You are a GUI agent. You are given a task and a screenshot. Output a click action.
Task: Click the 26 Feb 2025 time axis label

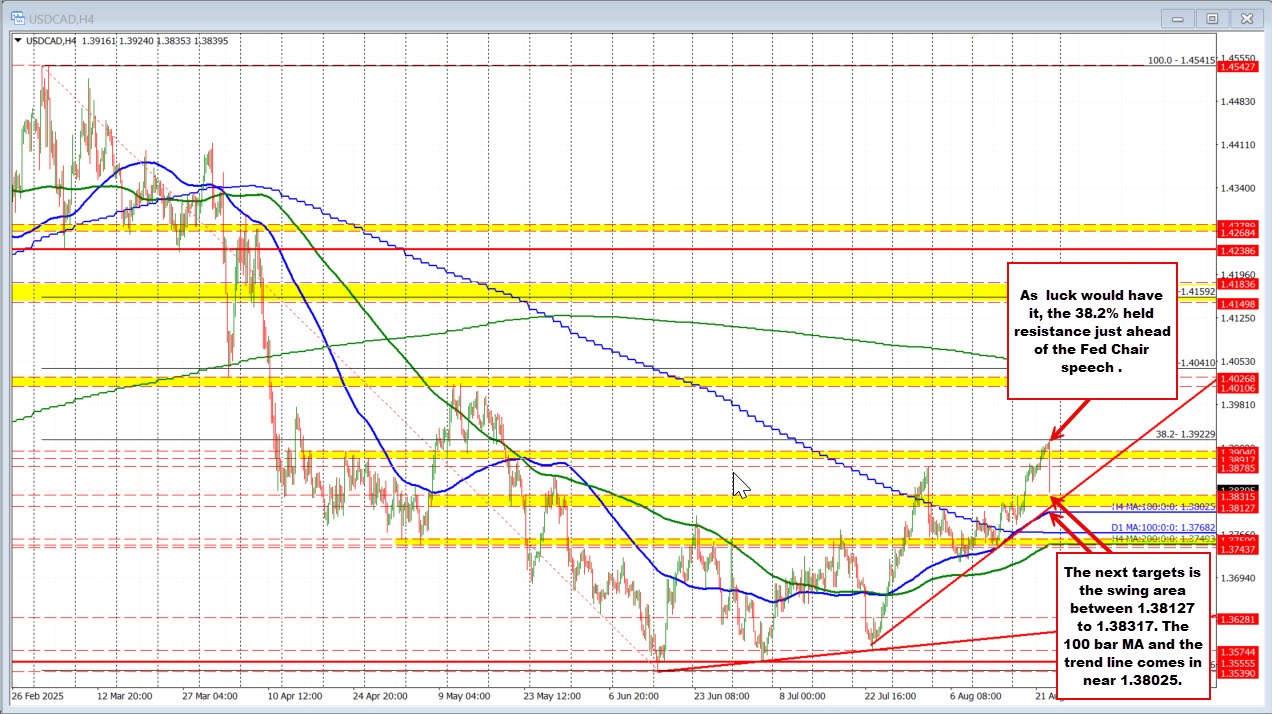pyautogui.click(x=40, y=694)
